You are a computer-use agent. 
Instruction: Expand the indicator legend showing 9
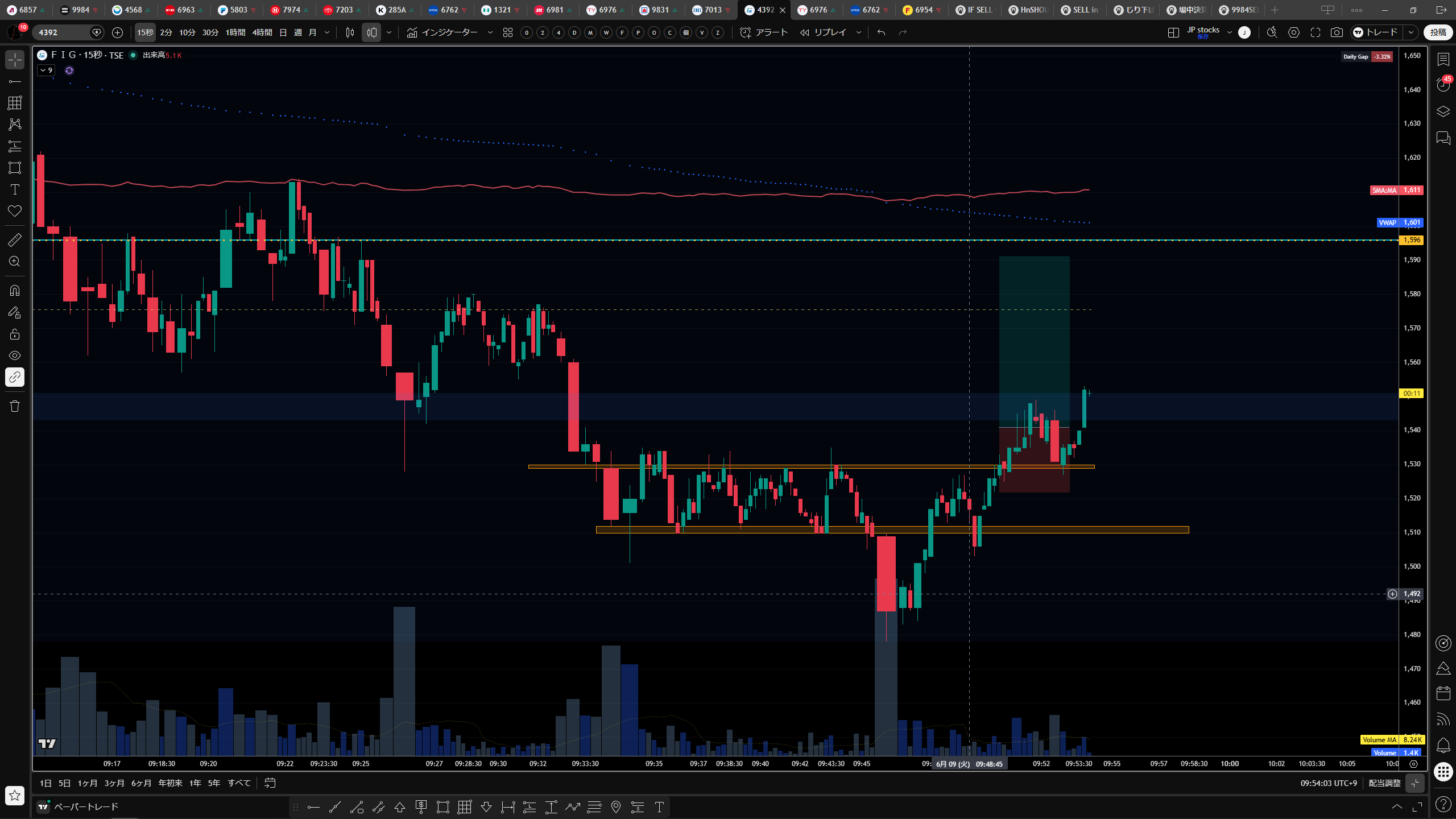coord(46,71)
